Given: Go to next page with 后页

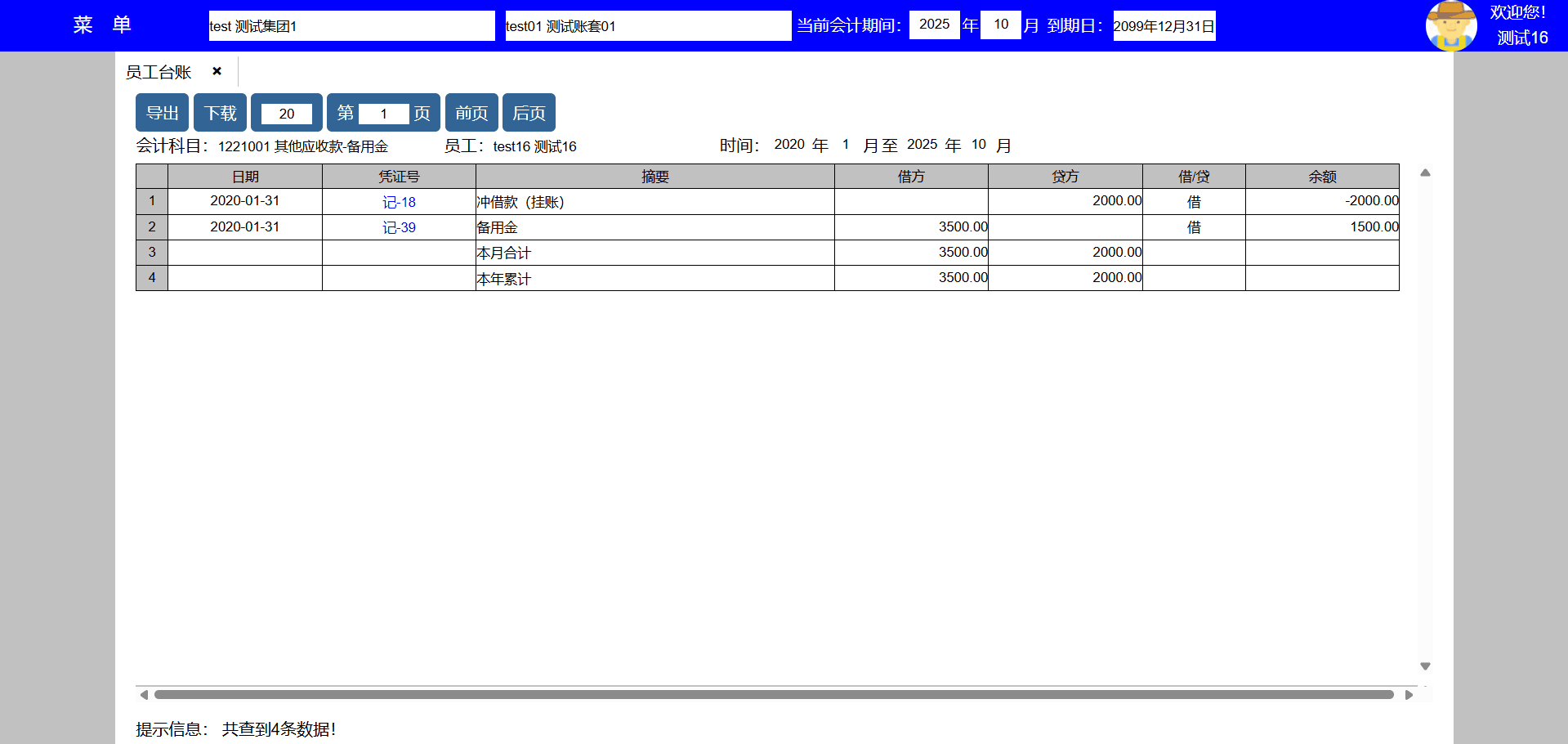Looking at the screenshot, I should pyautogui.click(x=529, y=113).
